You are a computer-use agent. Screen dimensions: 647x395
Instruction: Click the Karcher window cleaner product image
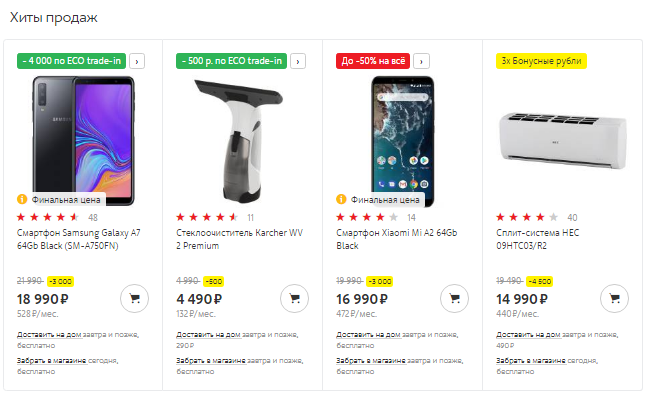pyautogui.click(x=238, y=140)
